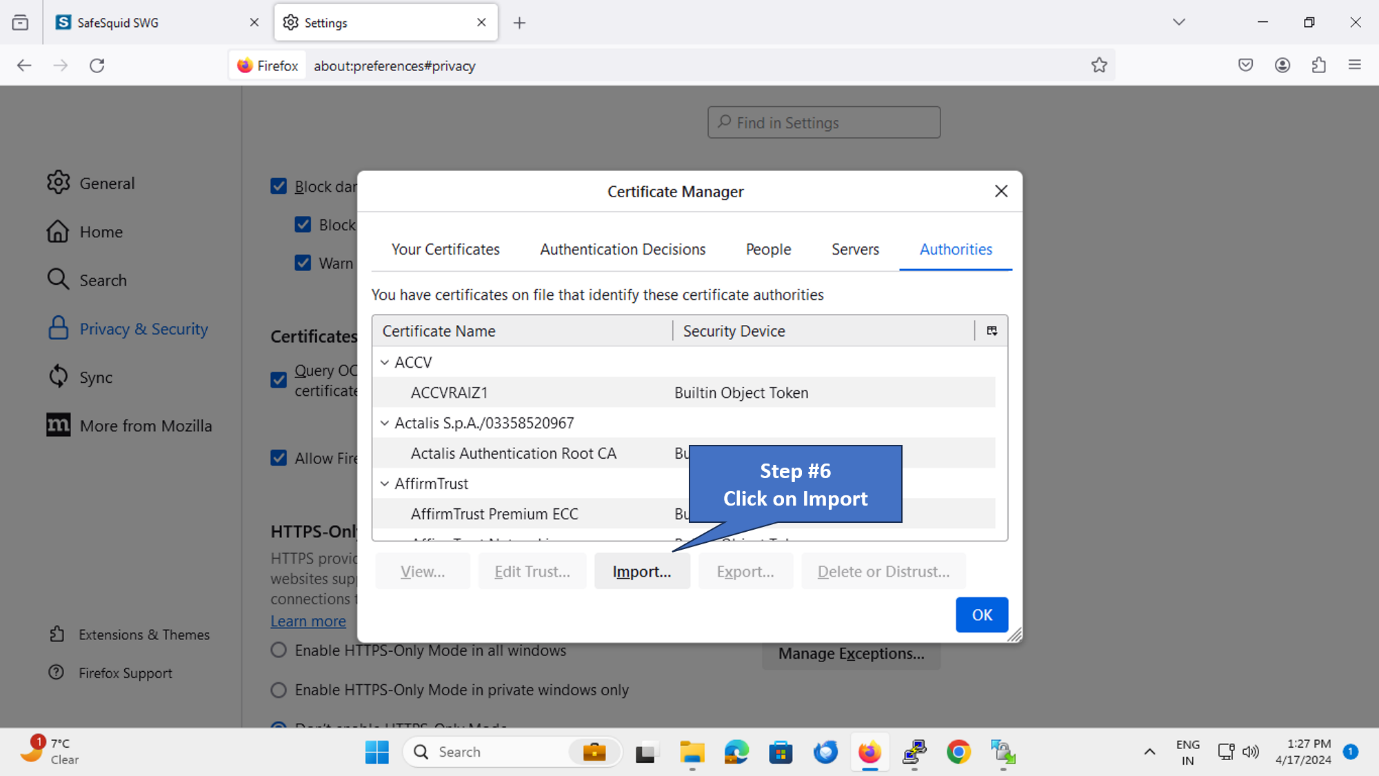Bookmark this page with the star icon
This screenshot has width=1379, height=776.
1099,65
